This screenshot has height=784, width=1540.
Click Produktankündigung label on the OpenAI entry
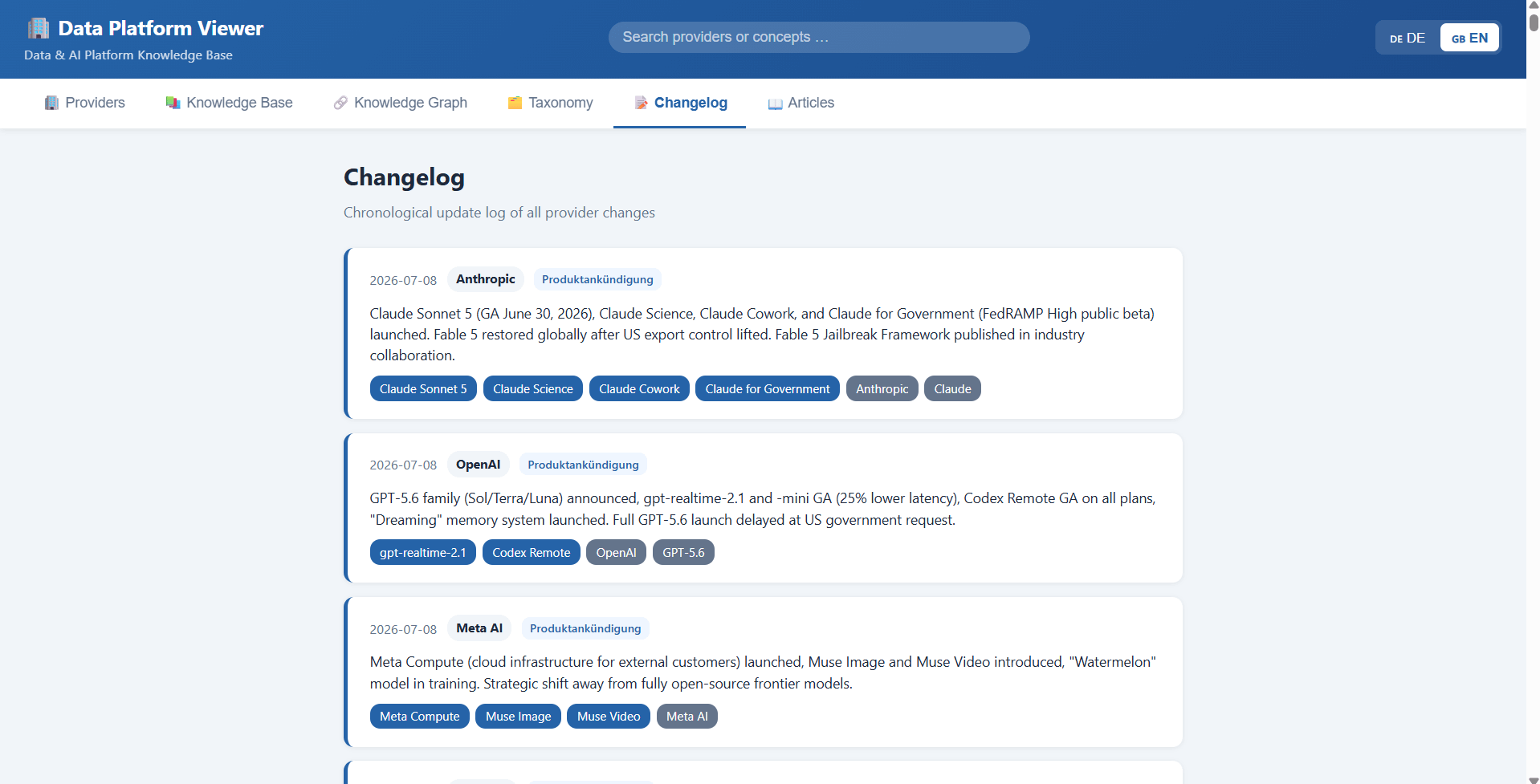click(584, 465)
